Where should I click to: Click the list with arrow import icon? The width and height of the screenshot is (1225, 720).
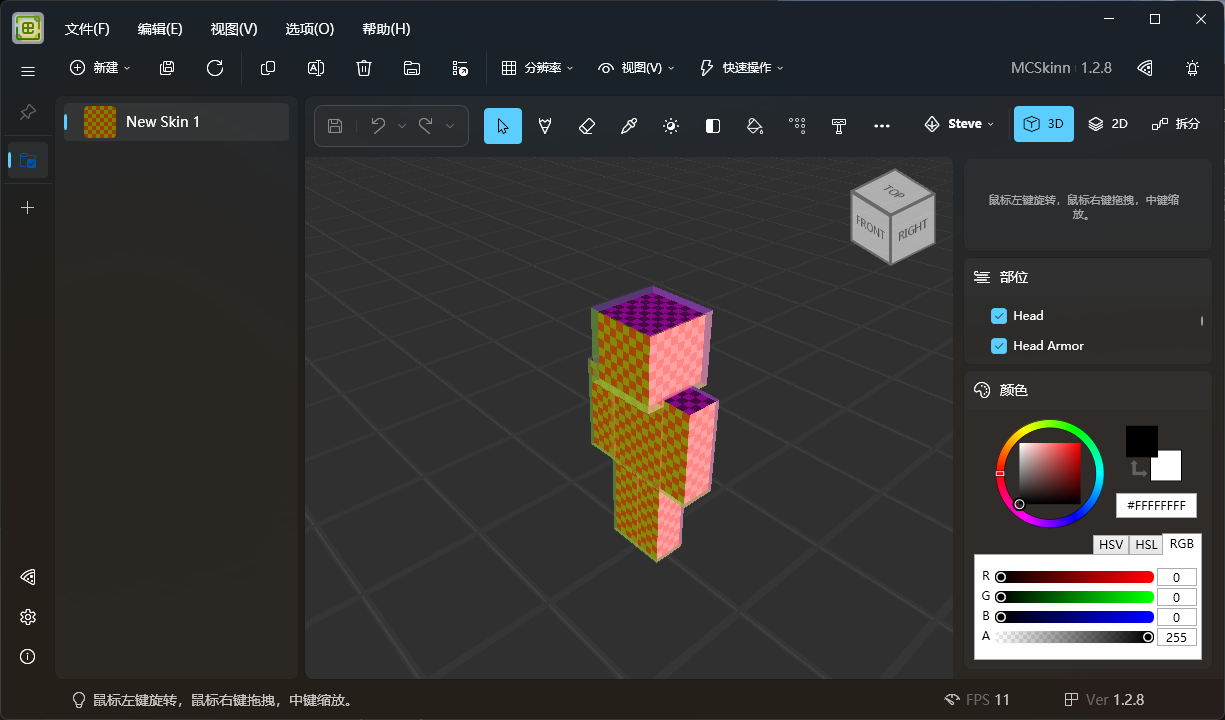click(x=460, y=68)
